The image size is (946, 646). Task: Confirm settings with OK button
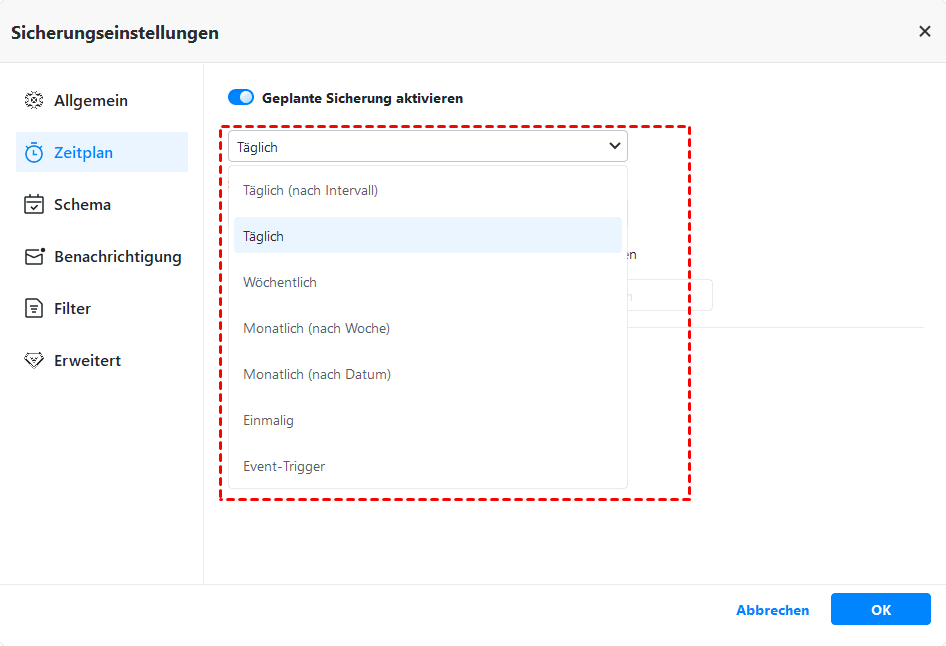pos(880,610)
